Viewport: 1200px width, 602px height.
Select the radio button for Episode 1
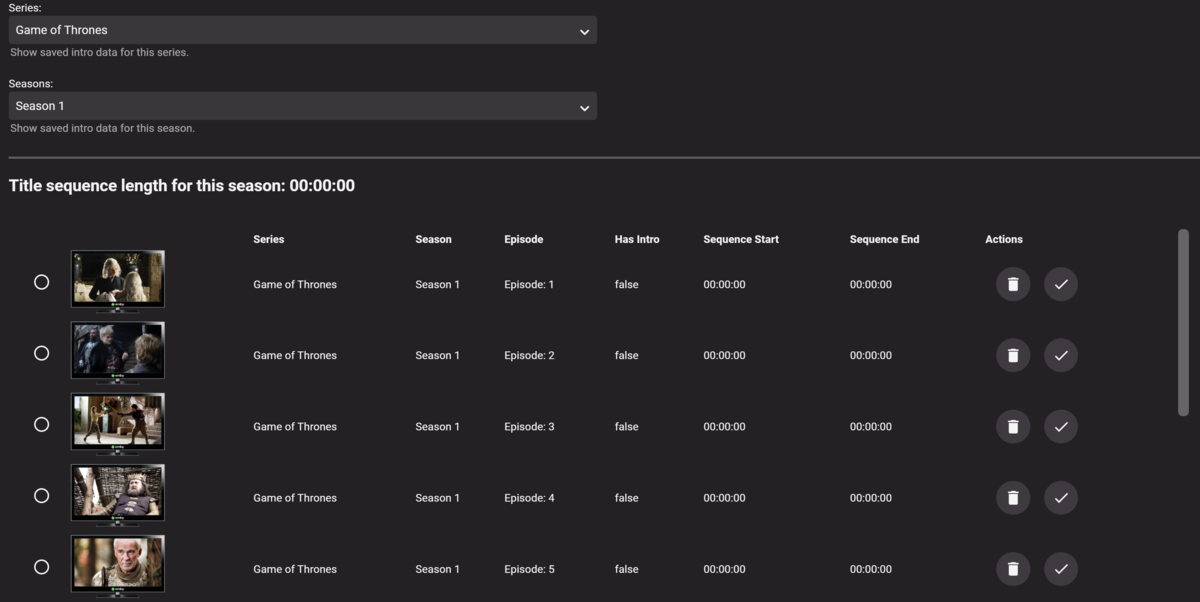(41, 282)
